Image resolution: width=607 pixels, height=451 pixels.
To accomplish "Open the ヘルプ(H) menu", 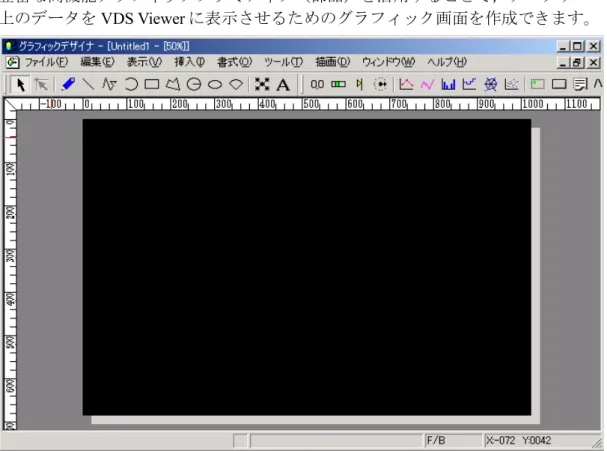I will pos(447,62).
